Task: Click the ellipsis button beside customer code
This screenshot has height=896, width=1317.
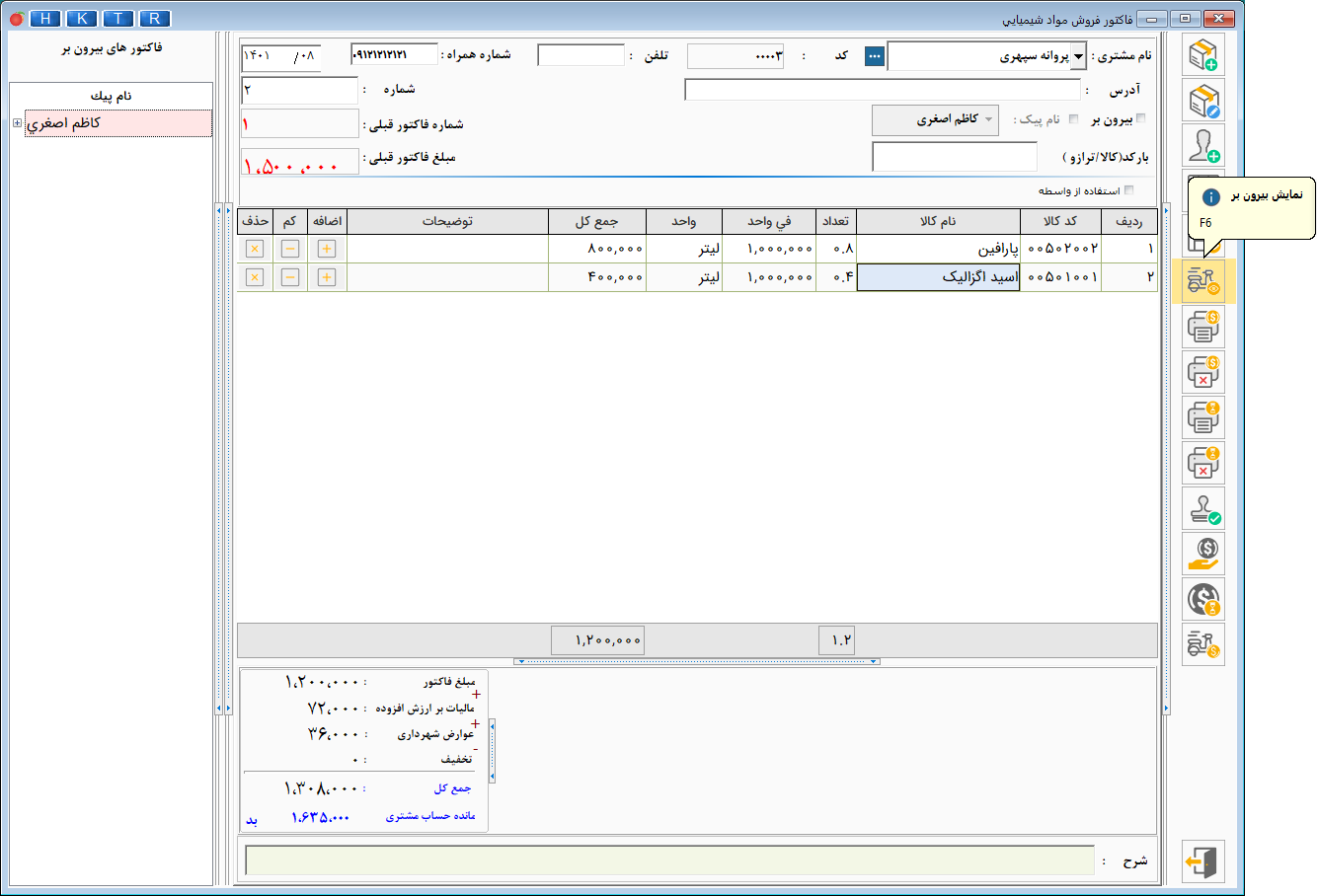Action: (x=874, y=56)
